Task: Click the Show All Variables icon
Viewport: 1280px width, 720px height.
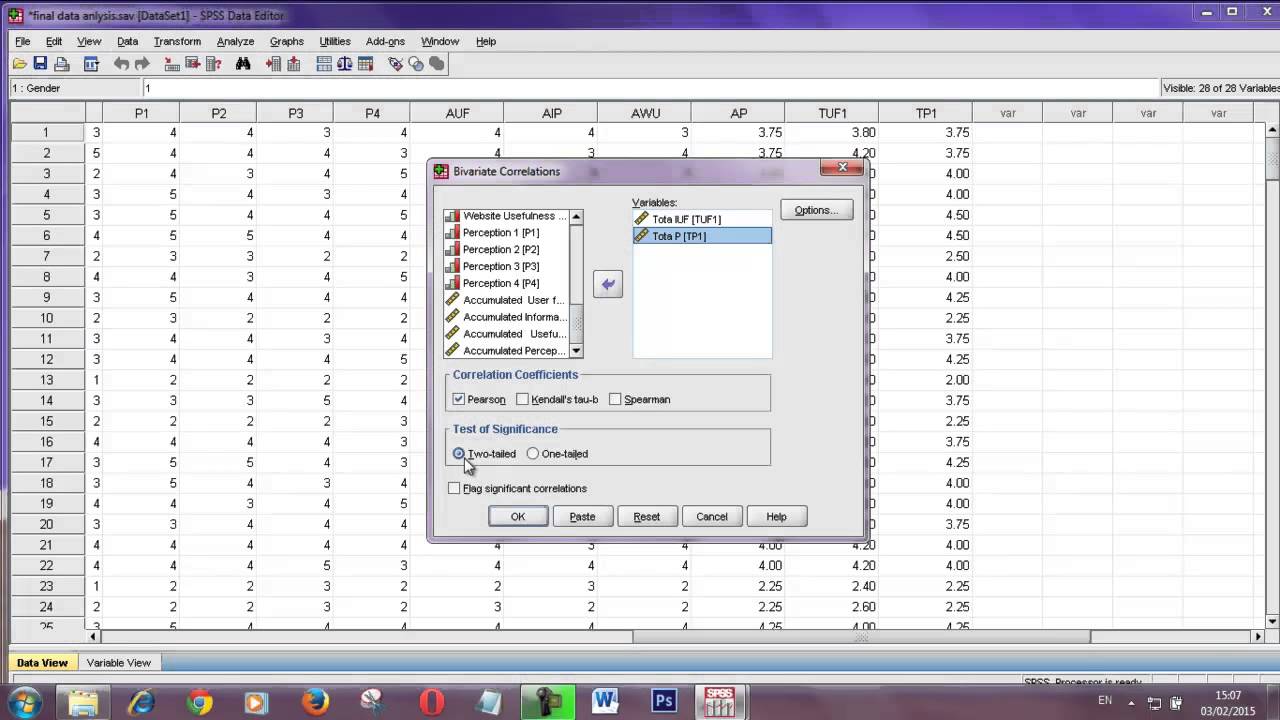Action: coord(437,63)
